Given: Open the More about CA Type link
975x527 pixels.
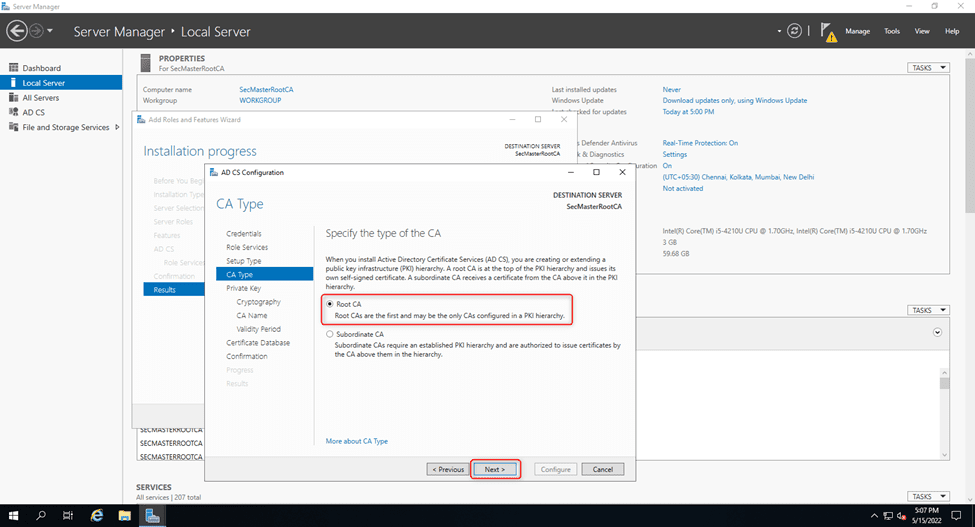Looking at the screenshot, I should click(356, 441).
